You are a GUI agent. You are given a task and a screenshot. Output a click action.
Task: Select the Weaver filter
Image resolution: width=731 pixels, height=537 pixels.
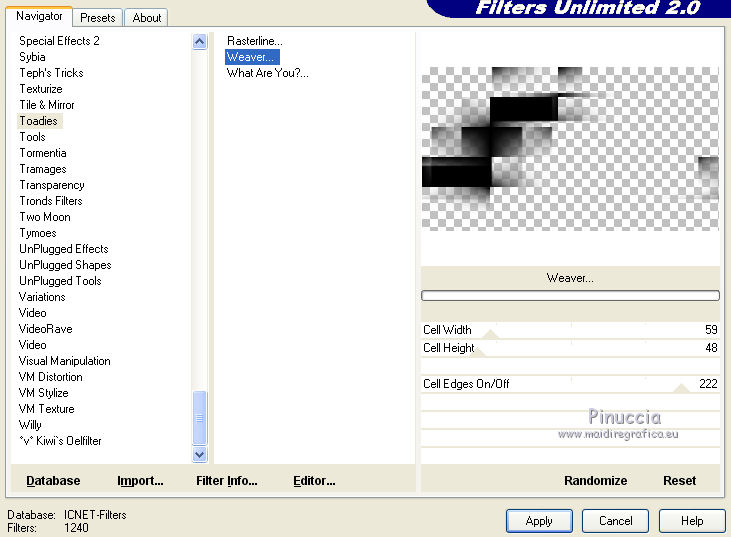coord(252,57)
